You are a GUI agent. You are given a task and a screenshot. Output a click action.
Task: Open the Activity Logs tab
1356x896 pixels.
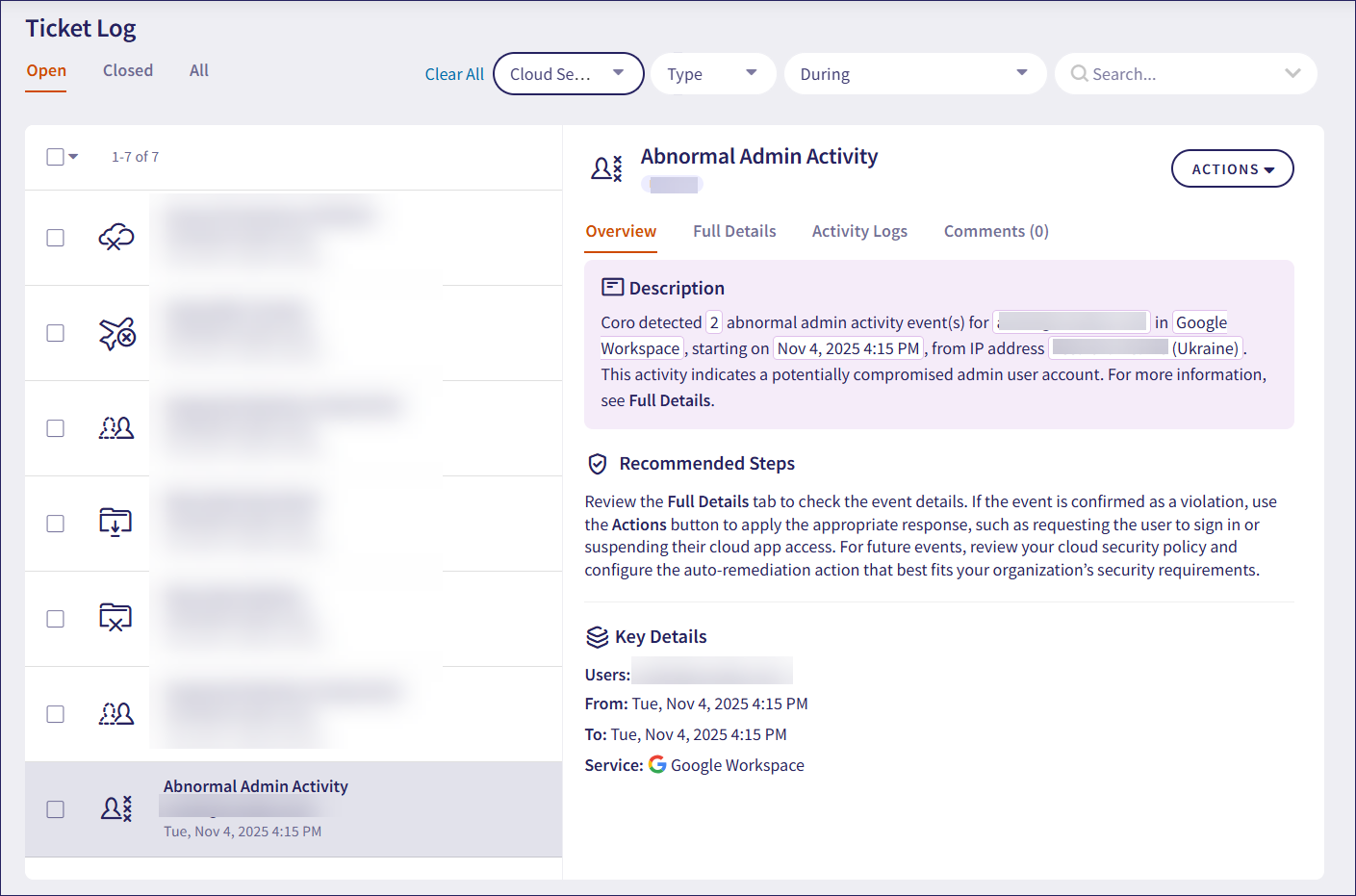(859, 231)
